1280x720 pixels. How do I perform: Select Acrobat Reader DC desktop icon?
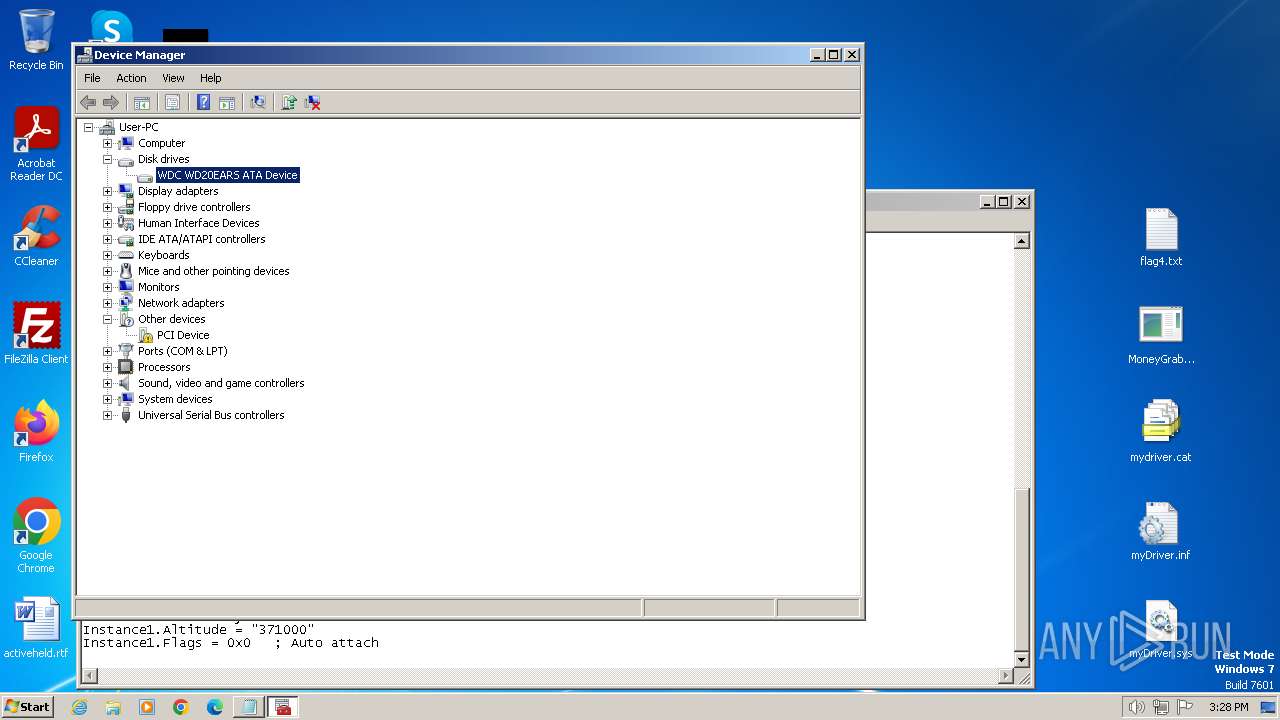[36, 144]
